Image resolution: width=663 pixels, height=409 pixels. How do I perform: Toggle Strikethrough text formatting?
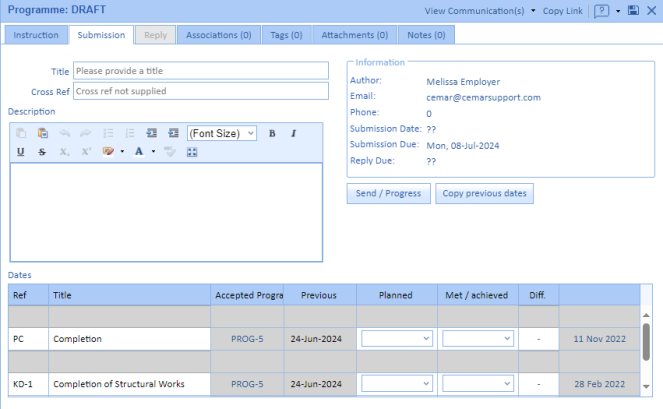42,152
